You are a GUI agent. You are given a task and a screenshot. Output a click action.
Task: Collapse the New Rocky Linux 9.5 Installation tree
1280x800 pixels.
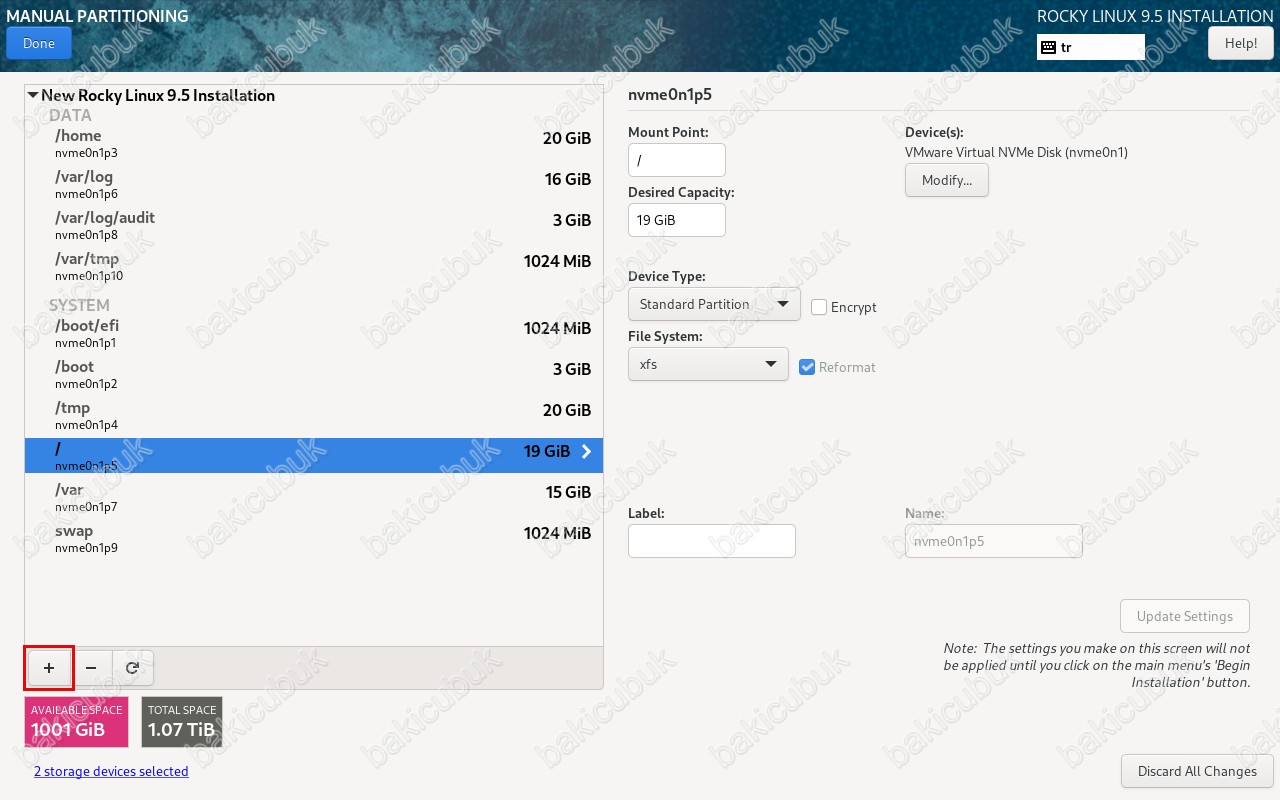click(33, 96)
